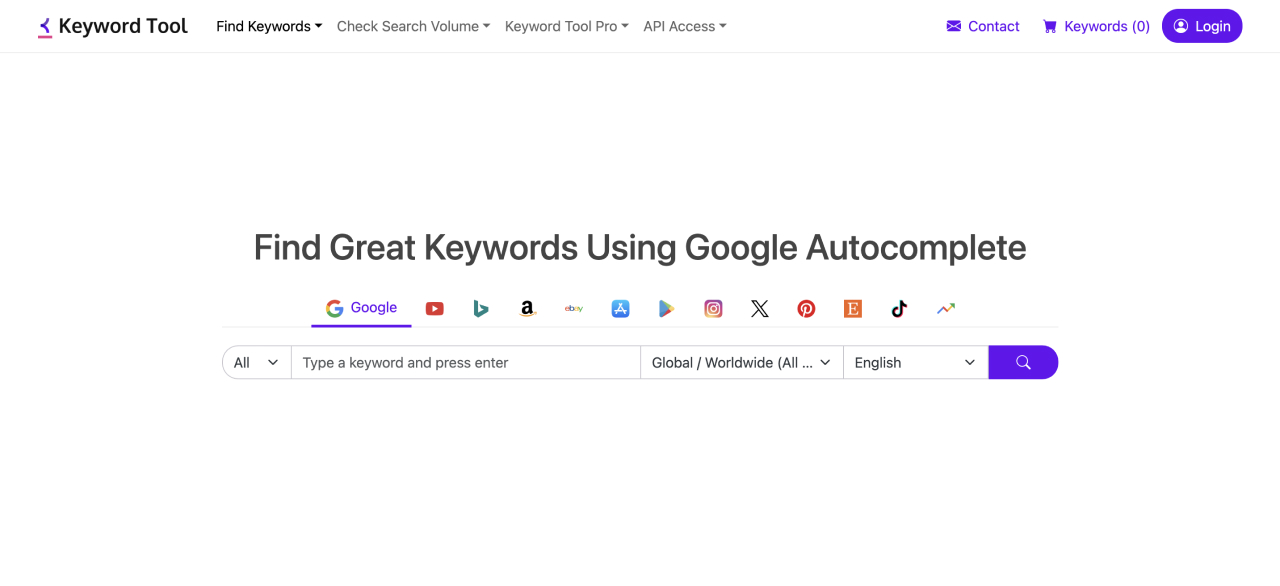View the Keywords (0) cart

pos(1096,26)
